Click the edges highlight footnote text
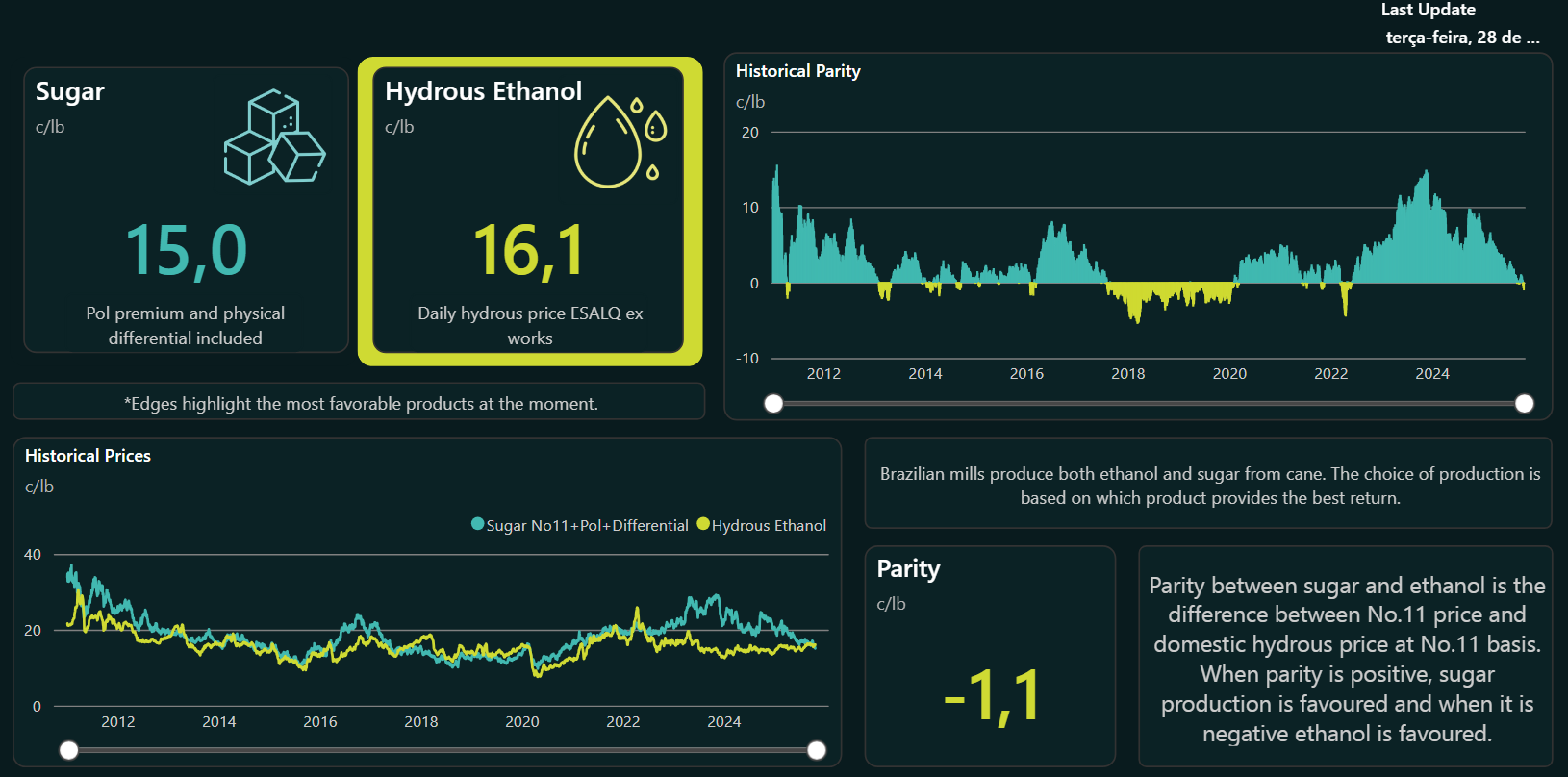Screen dimensions: 1568x777 pyautogui.click(x=361, y=404)
